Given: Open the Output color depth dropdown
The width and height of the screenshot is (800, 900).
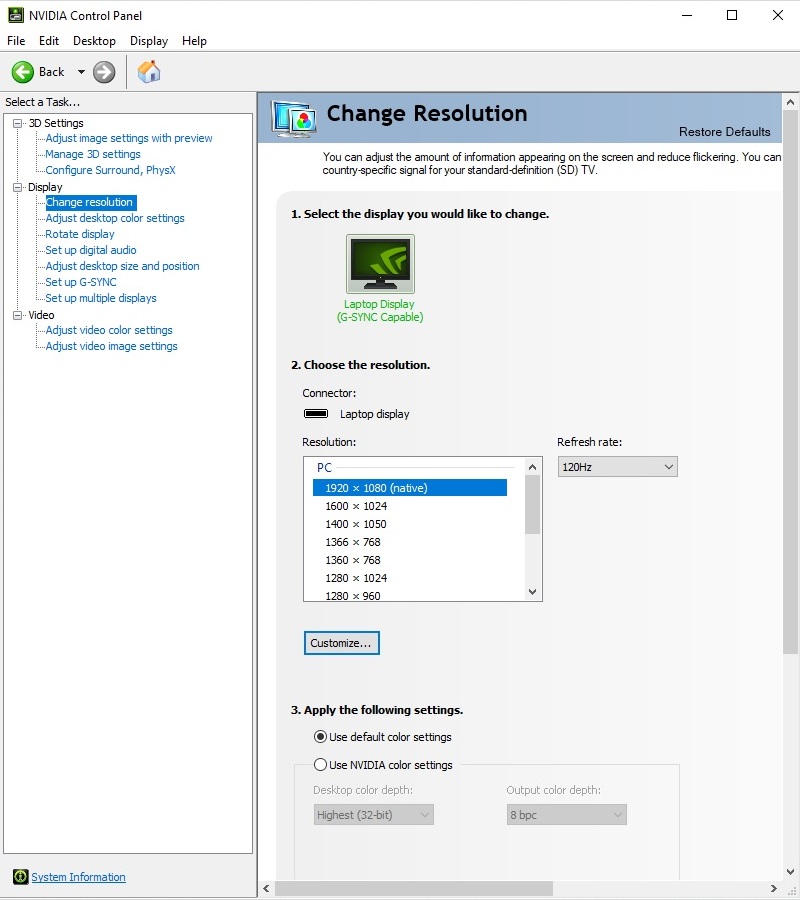Looking at the screenshot, I should pyautogui.click(x=566, y=814).
